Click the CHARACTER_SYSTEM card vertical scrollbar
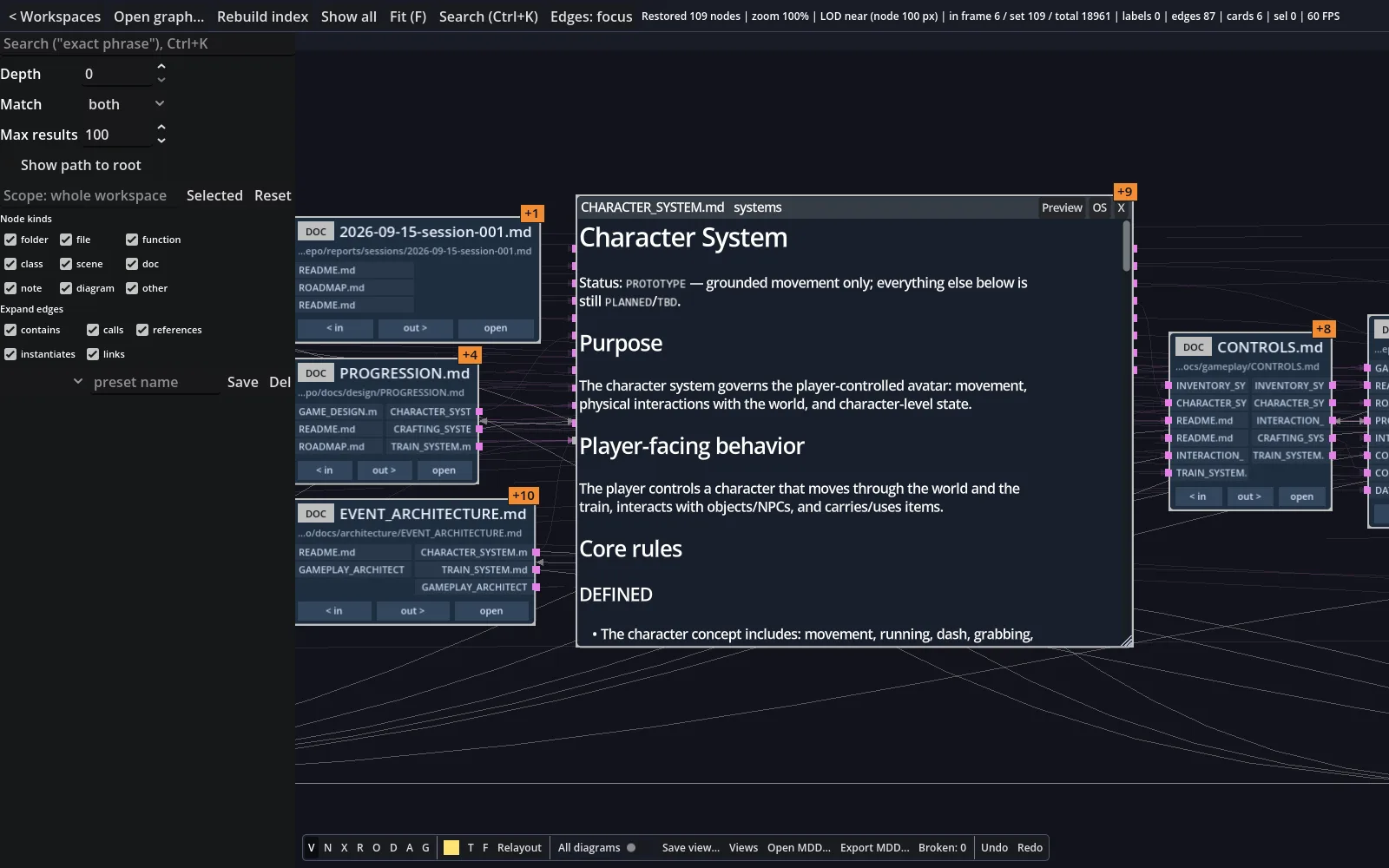 click(x=1127, y=247)
